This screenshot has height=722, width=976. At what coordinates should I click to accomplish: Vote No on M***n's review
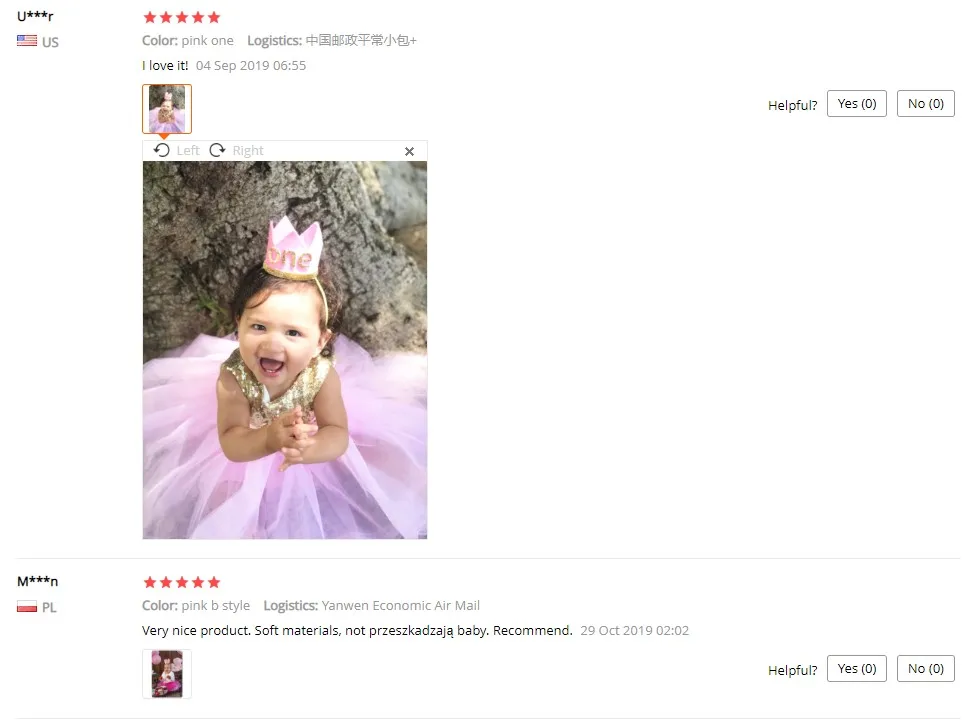(x=926, y=668)
